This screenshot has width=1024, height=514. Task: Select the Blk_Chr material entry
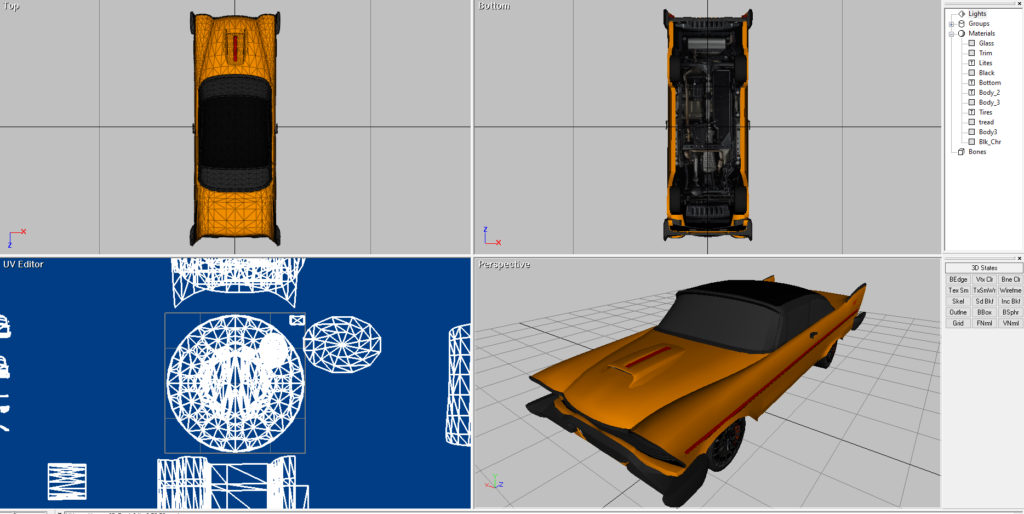(x=990, y=142)
